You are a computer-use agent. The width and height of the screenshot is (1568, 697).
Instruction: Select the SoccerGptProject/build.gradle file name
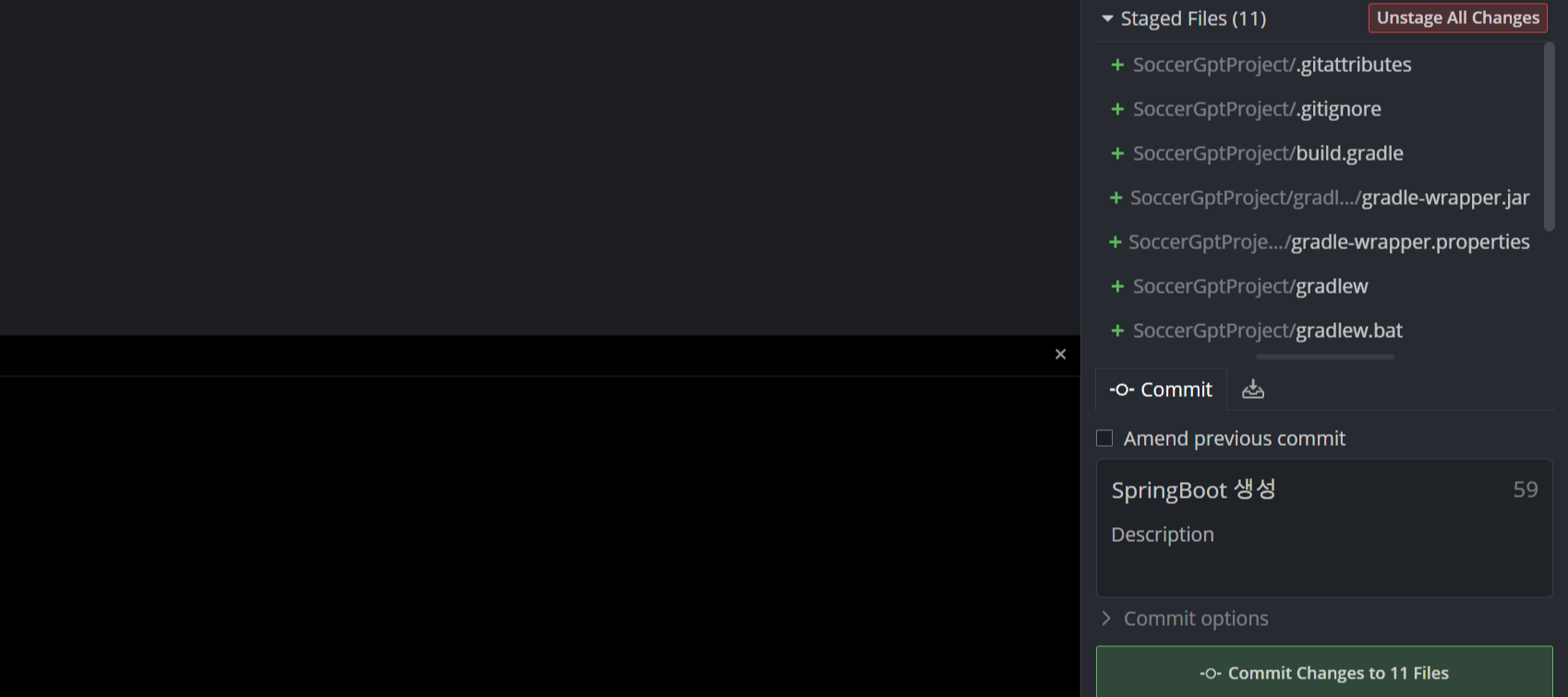(1269, 153)
